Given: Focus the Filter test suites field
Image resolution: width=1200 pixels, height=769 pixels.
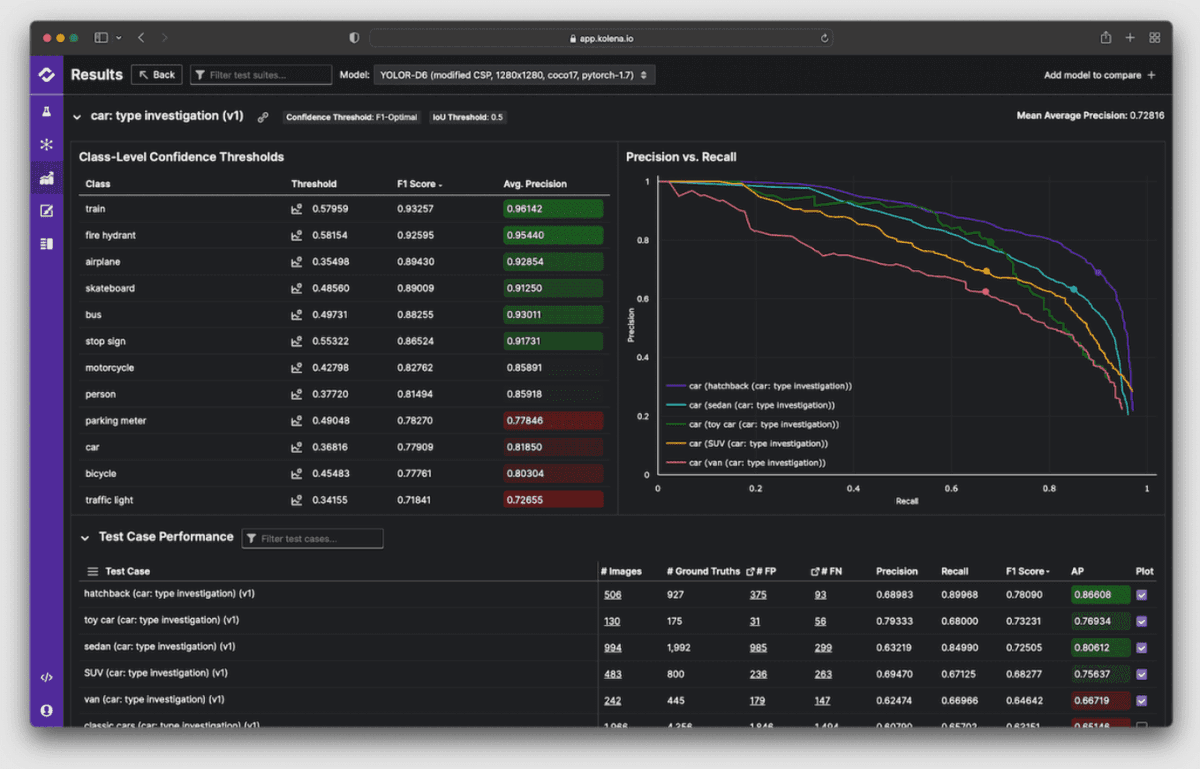Looking at the screenshot, I should (x=261, y=75).
